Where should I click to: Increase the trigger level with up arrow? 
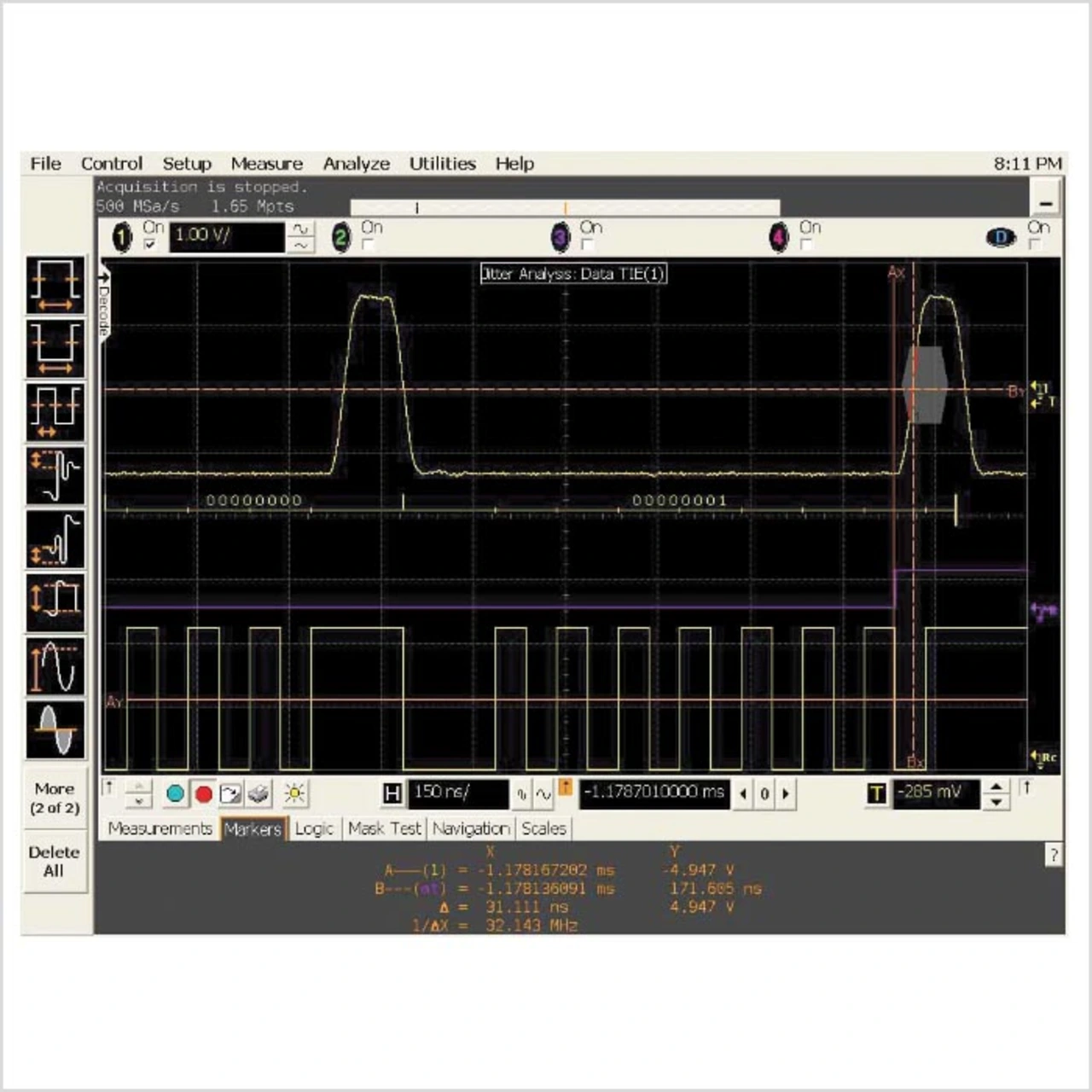pyautogui.click(x=996, y=787)
